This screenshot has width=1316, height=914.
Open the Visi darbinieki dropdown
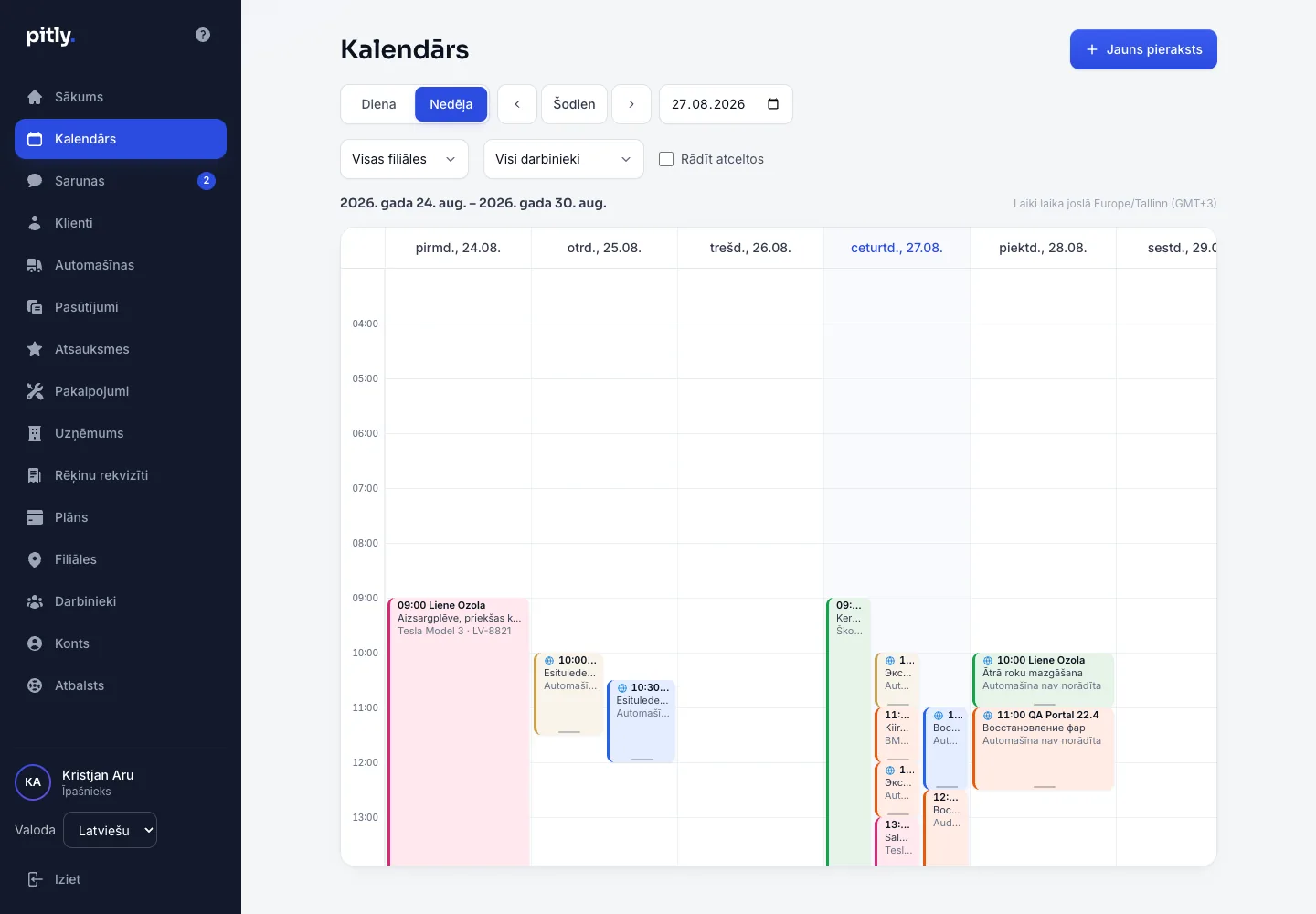[x=564, y=159]
